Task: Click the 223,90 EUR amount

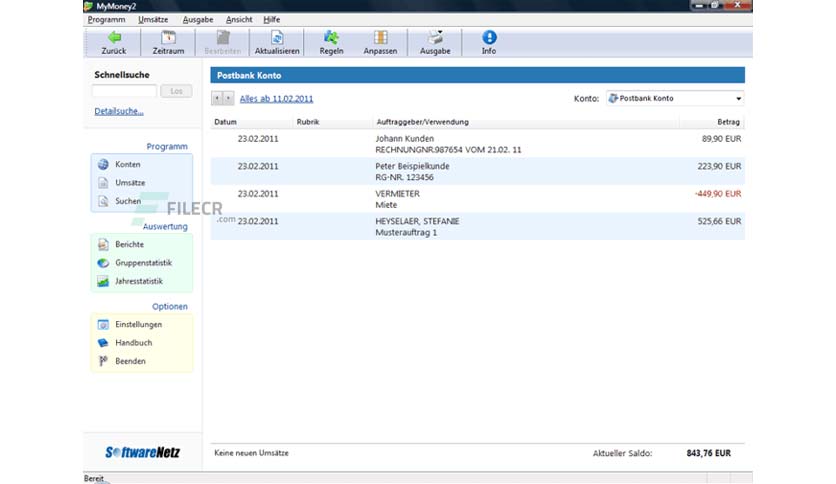Action: coord(719,166)
